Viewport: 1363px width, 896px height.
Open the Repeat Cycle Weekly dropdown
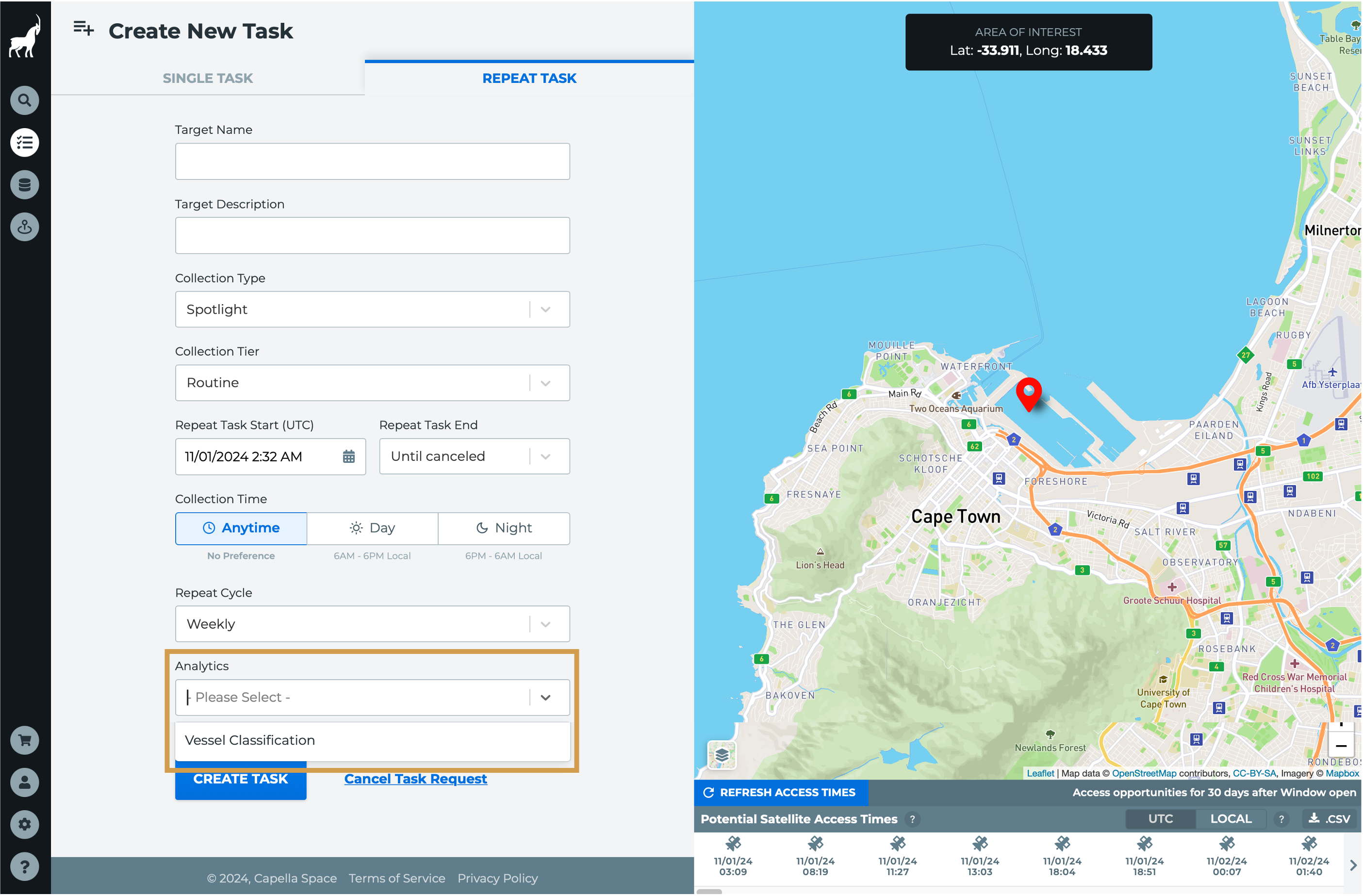(372, 623)
